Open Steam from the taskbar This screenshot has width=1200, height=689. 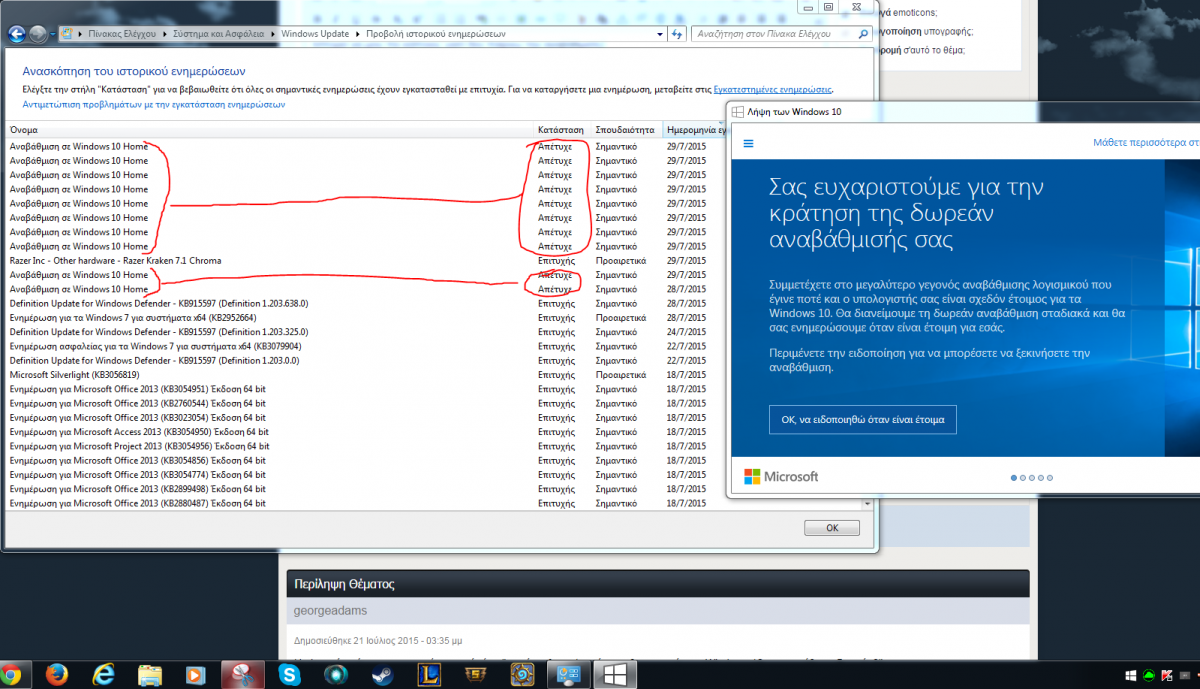[382, 674]
